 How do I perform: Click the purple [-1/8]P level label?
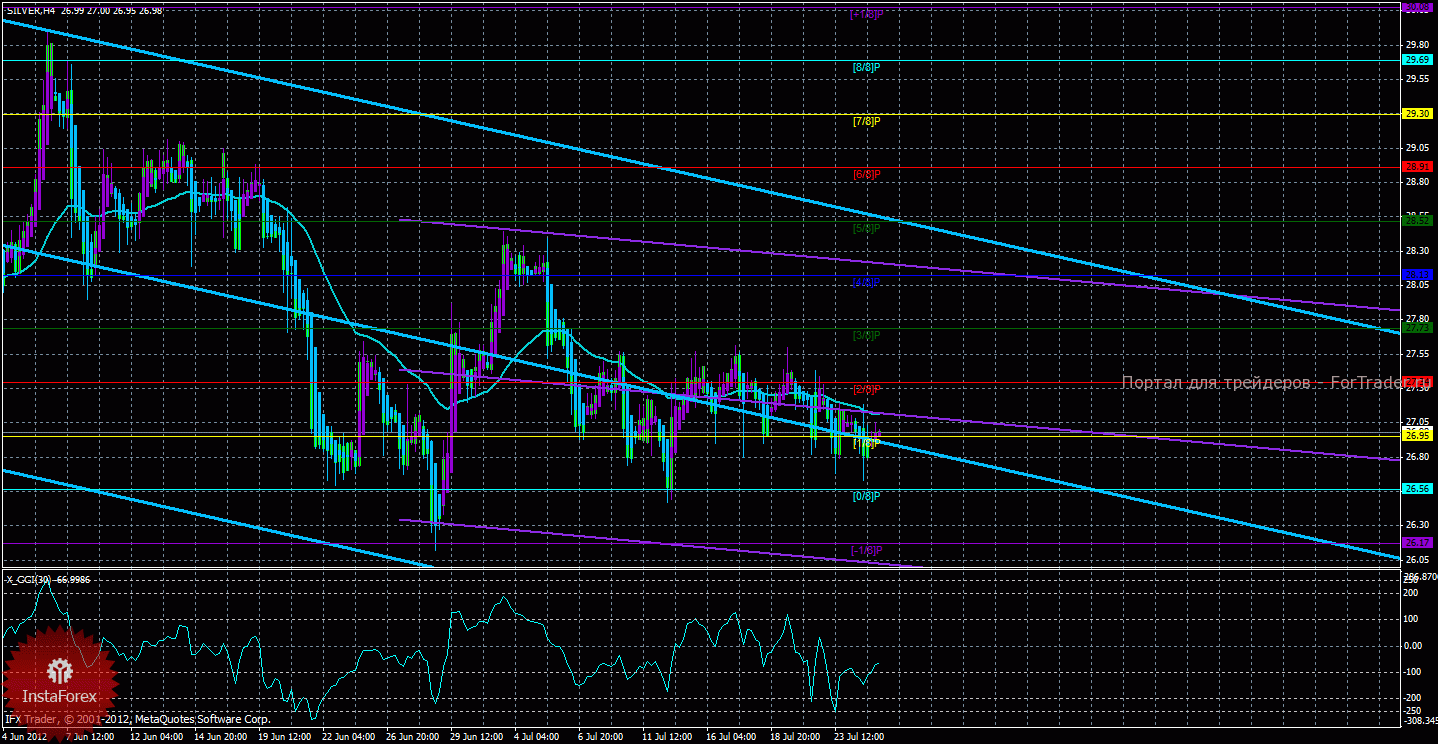coord(866,550)
